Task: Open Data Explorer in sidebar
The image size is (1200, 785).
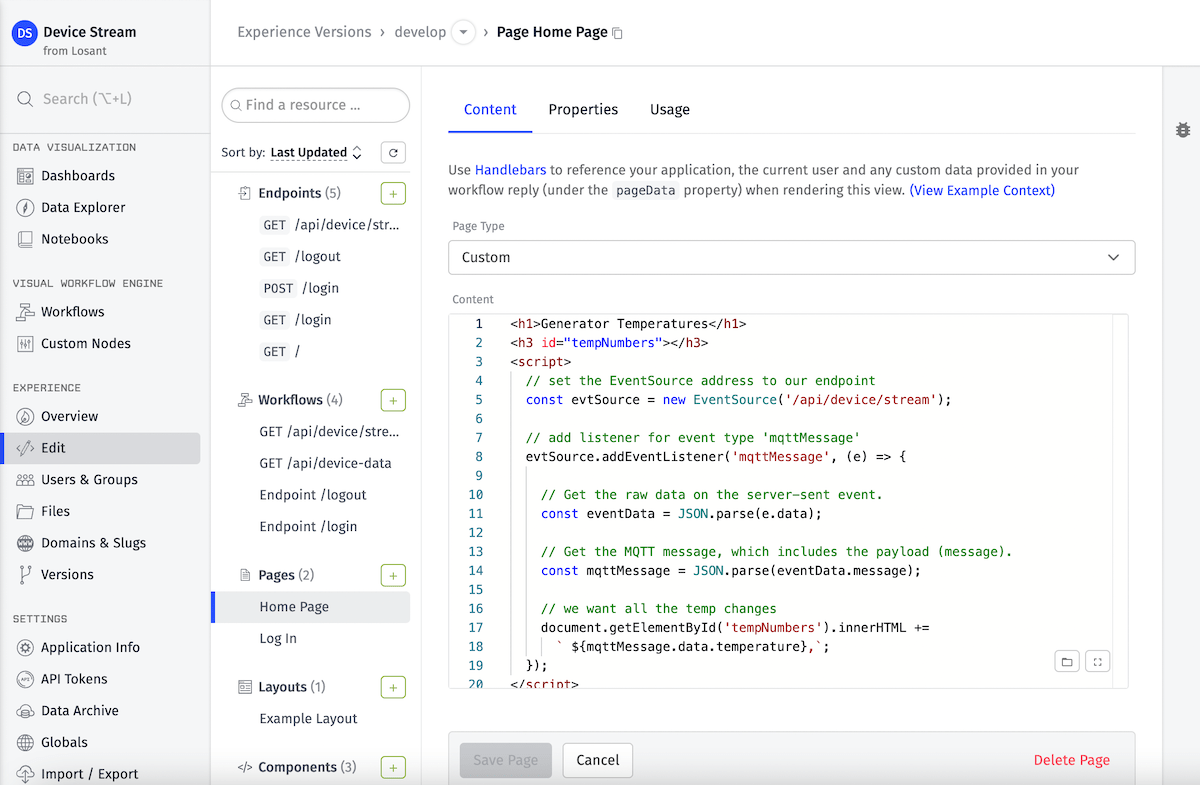Action: point(83,208)
